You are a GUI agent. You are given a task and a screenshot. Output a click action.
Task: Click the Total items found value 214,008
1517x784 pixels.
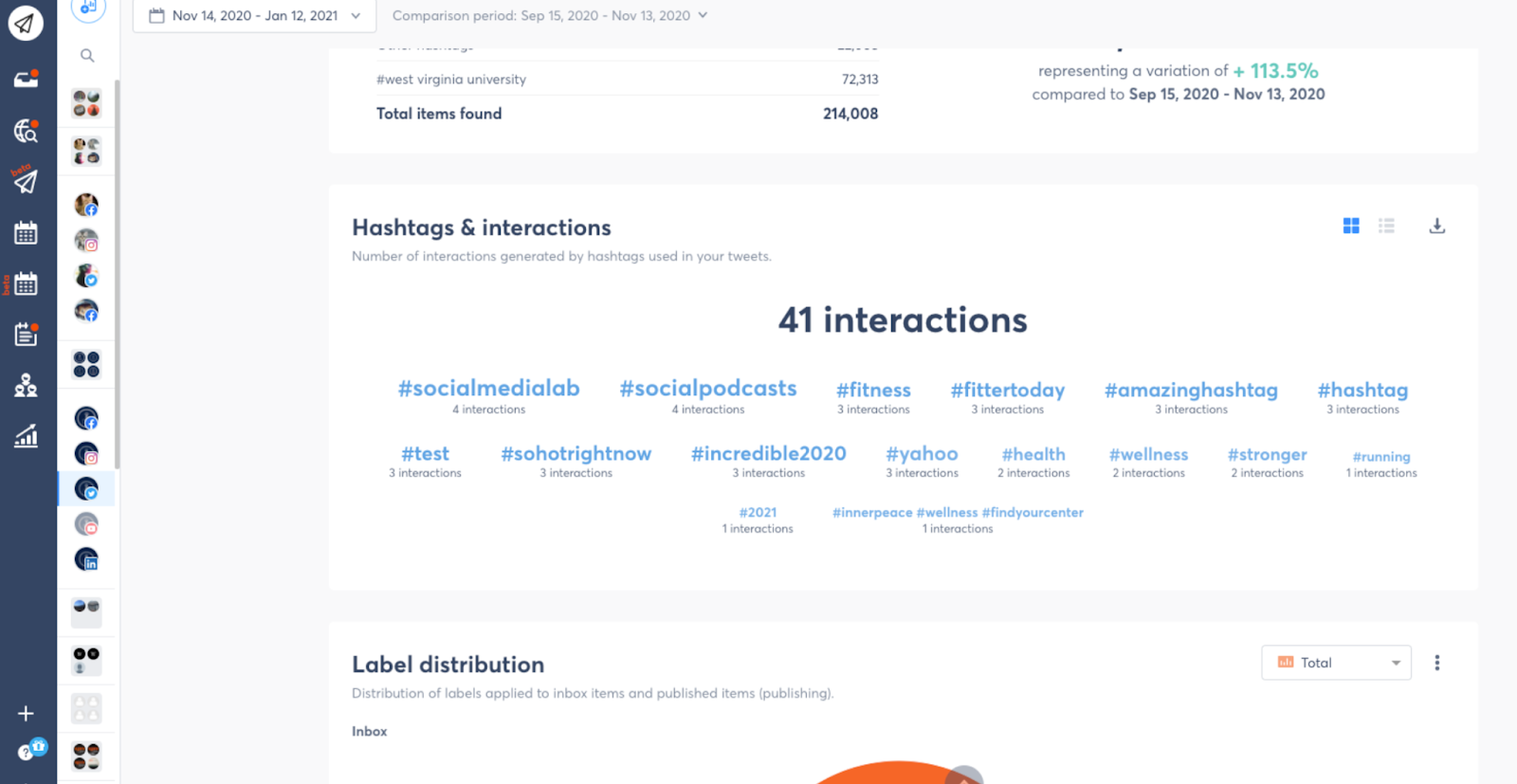[850, 114]
